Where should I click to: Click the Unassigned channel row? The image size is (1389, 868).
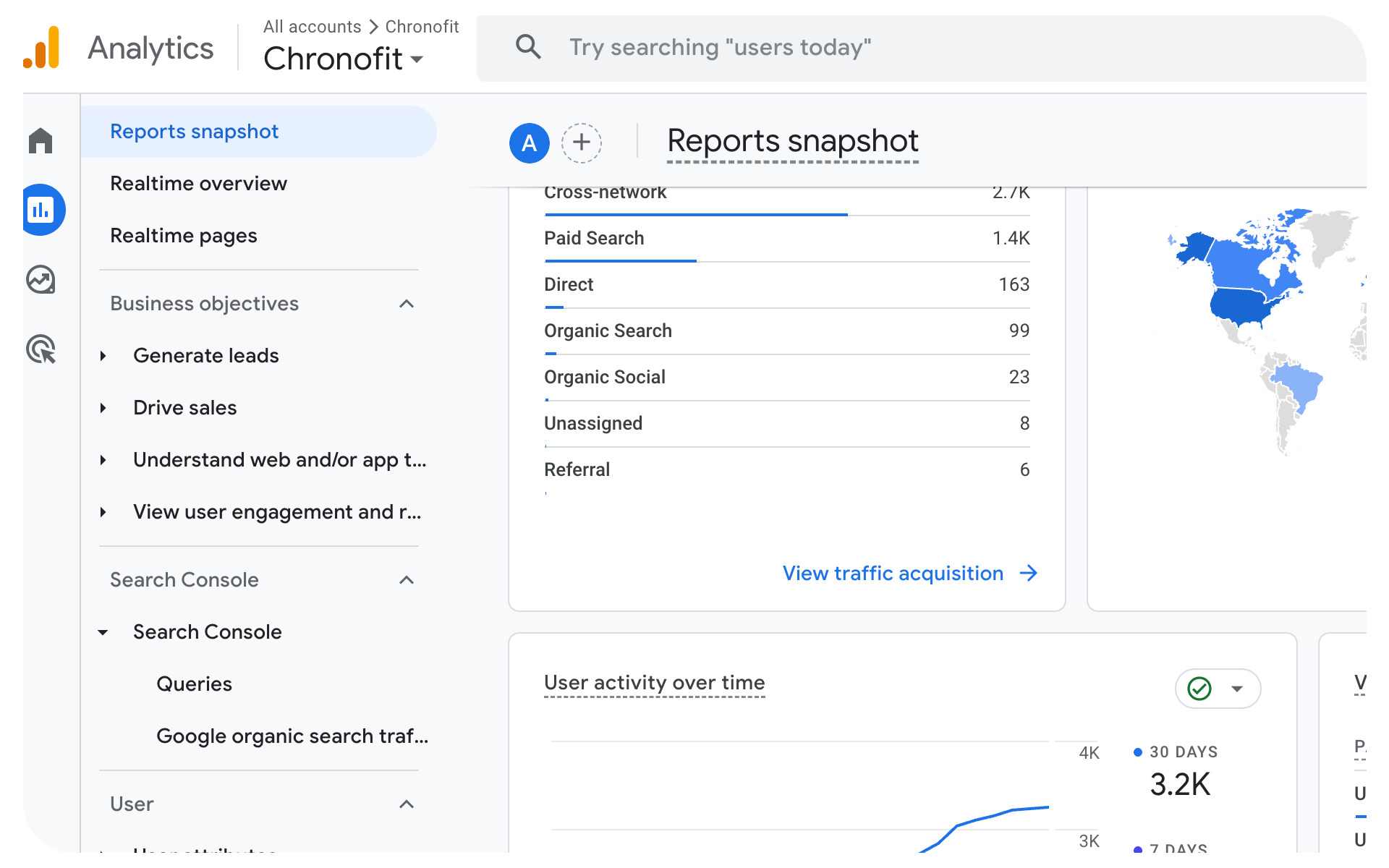[787, 424]
